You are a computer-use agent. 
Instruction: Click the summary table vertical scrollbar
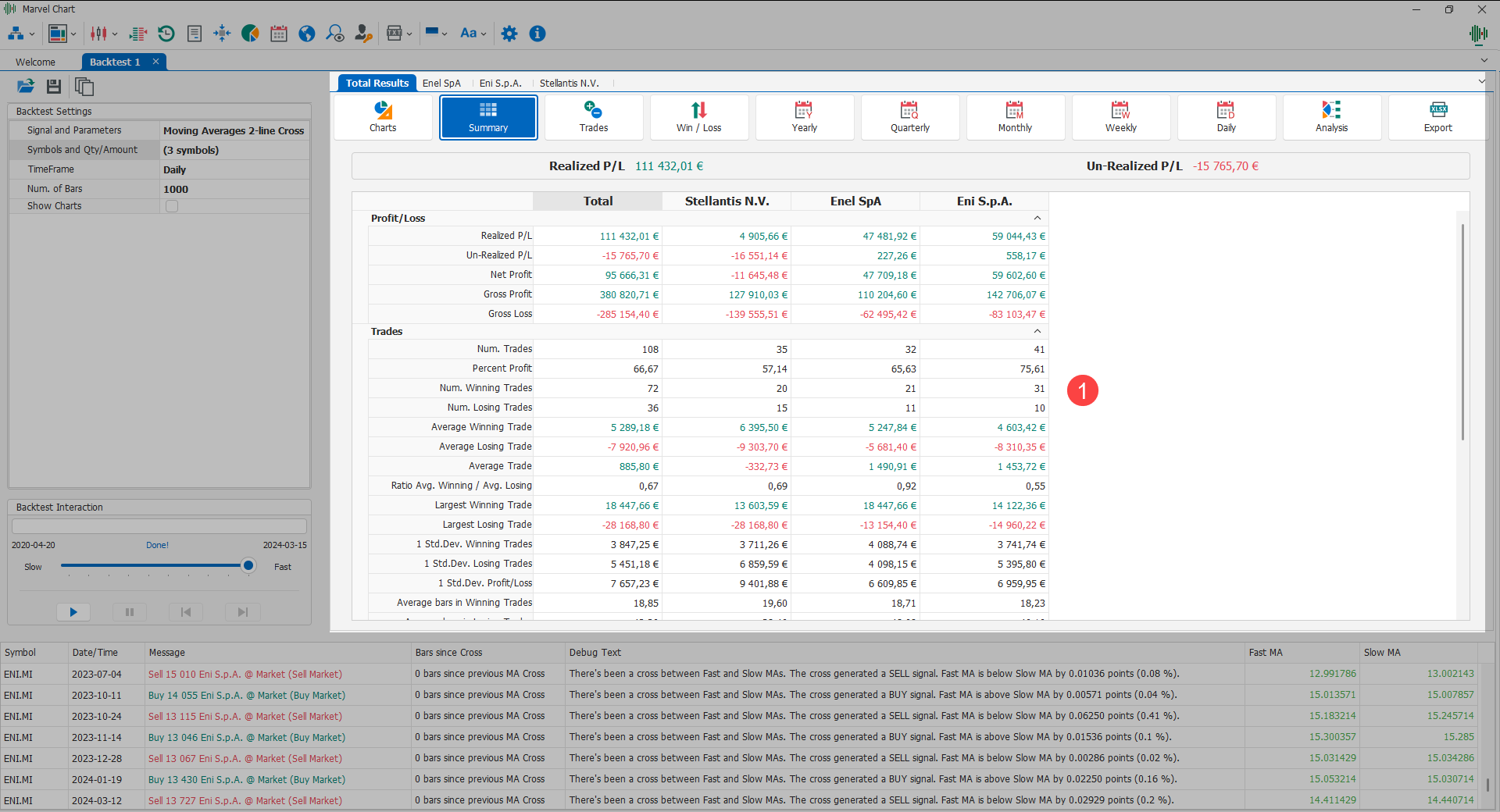click(x=1462, y=332)
